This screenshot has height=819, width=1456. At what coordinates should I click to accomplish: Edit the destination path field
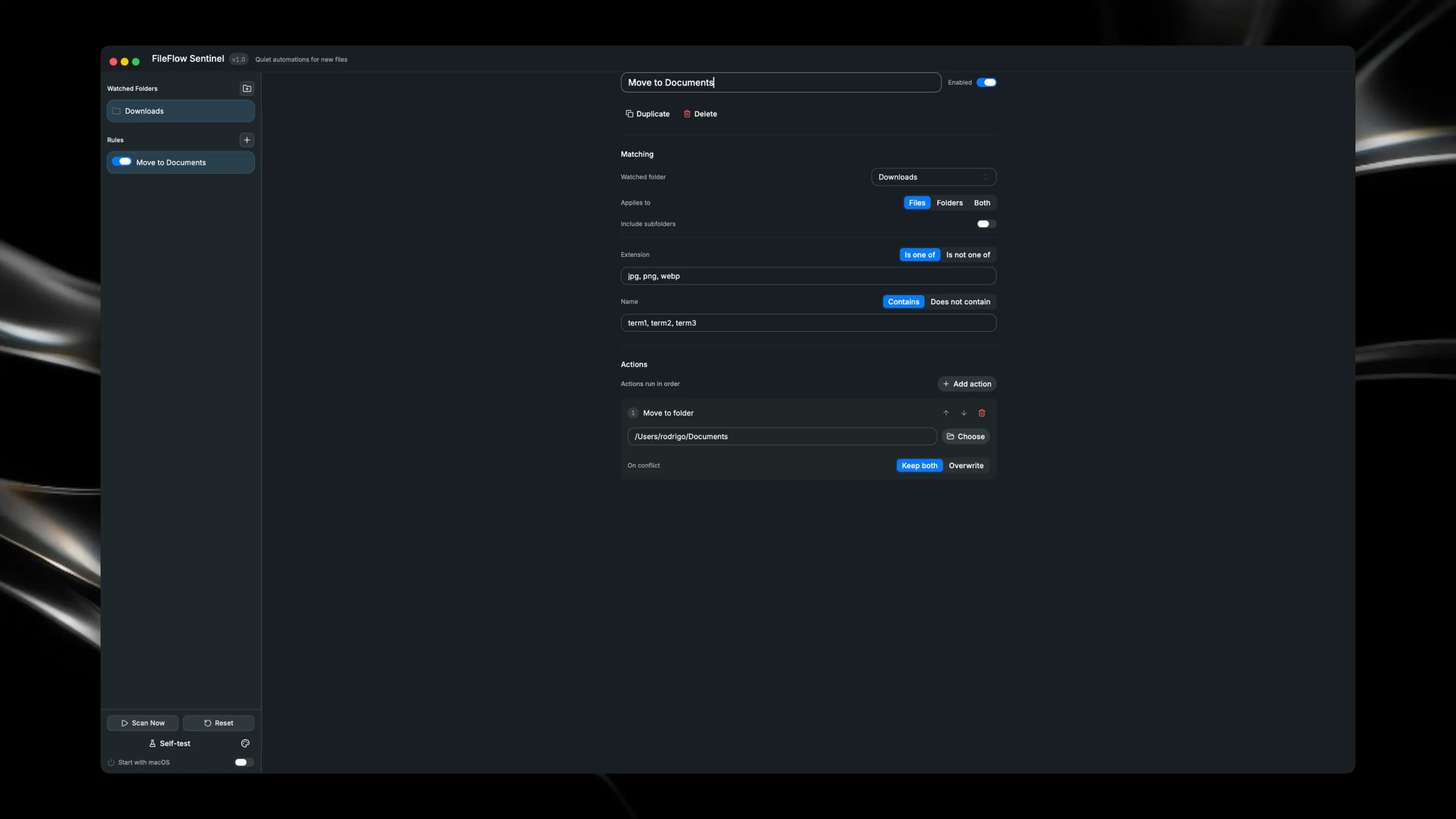782,436
